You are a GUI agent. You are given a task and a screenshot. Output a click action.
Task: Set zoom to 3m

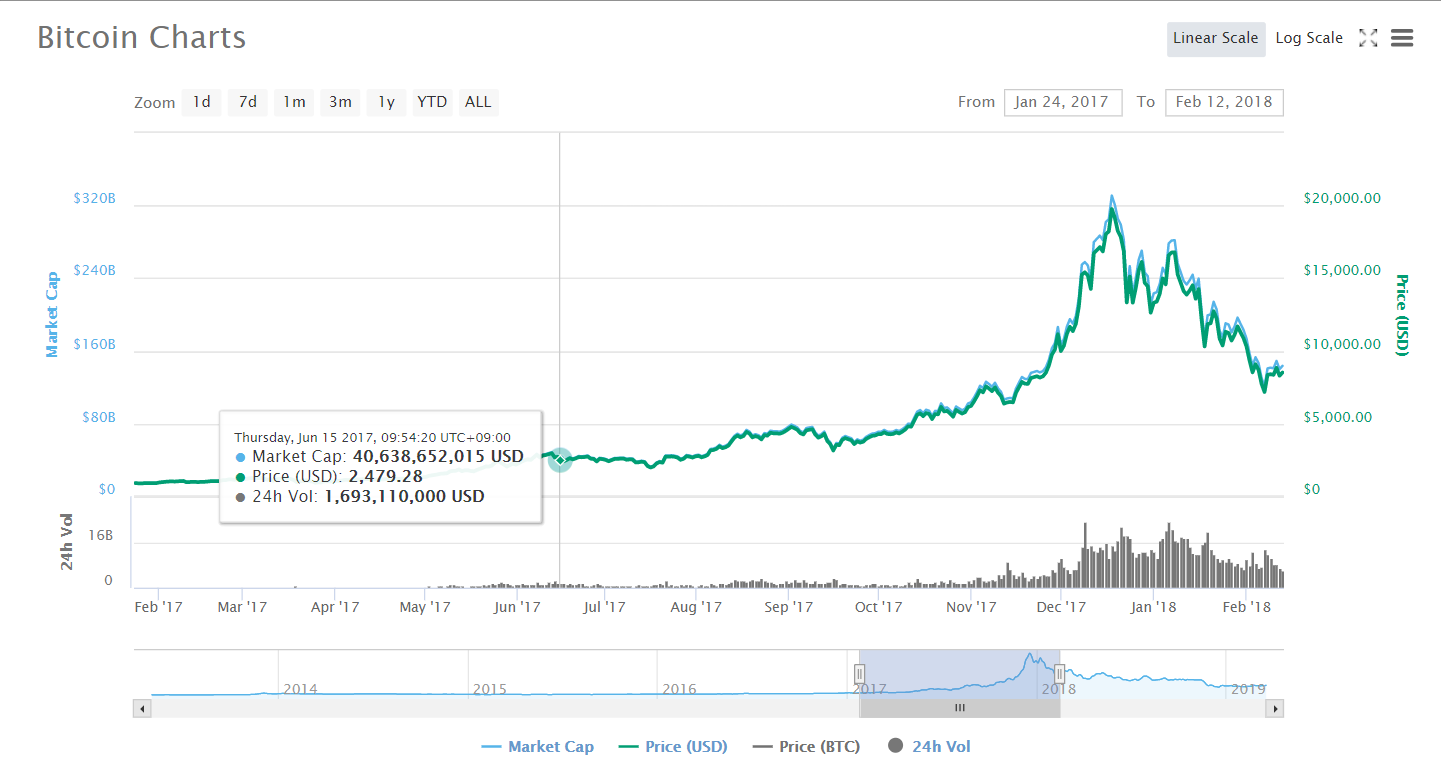click(340, 102)
